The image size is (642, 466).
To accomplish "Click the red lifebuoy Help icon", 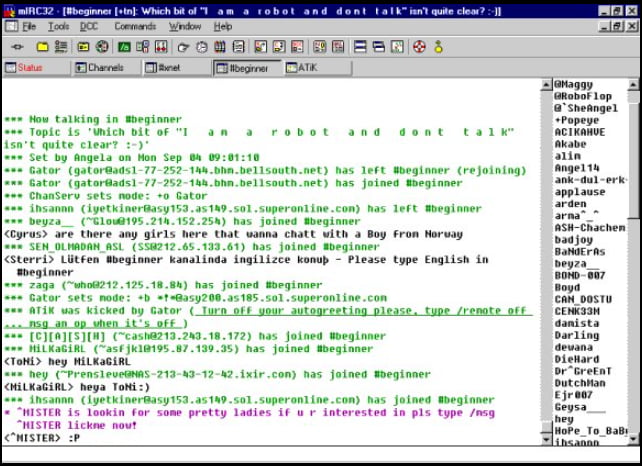I will (418, 47).
